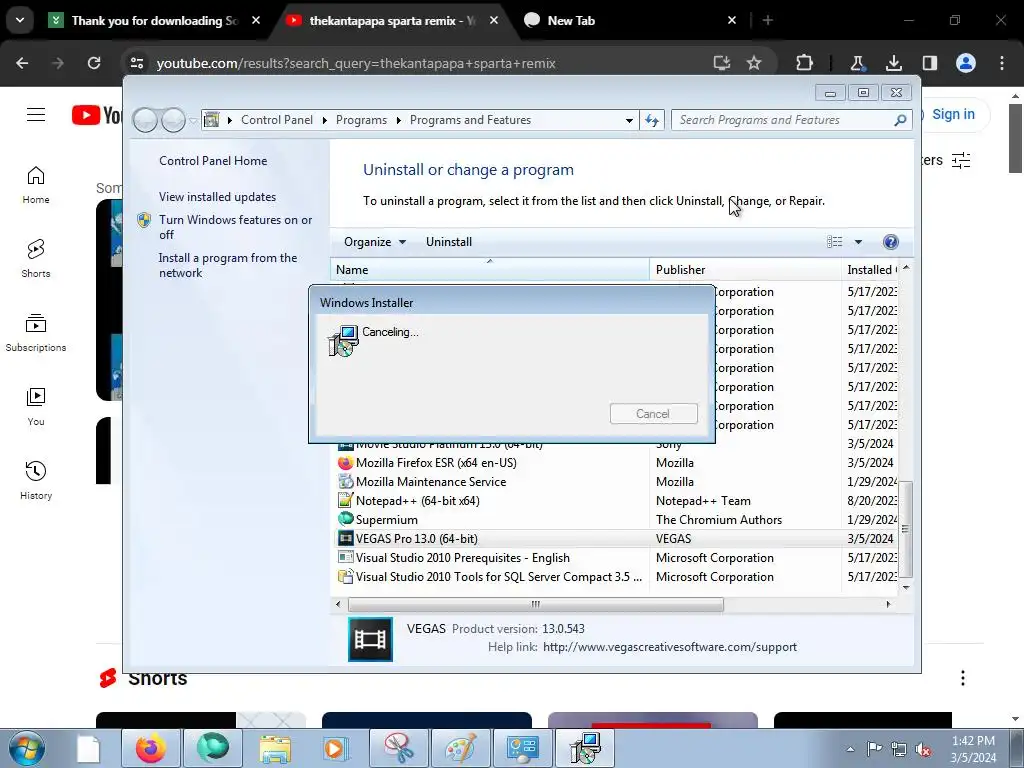
Task: Click the change view icon
Action: [x=834, y=242]
